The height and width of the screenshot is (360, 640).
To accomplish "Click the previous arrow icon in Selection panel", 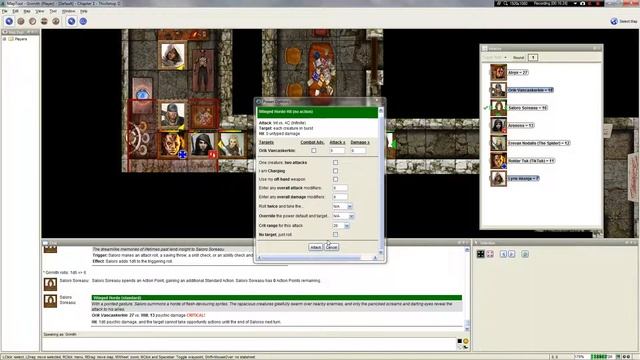I will coord(503,254).
